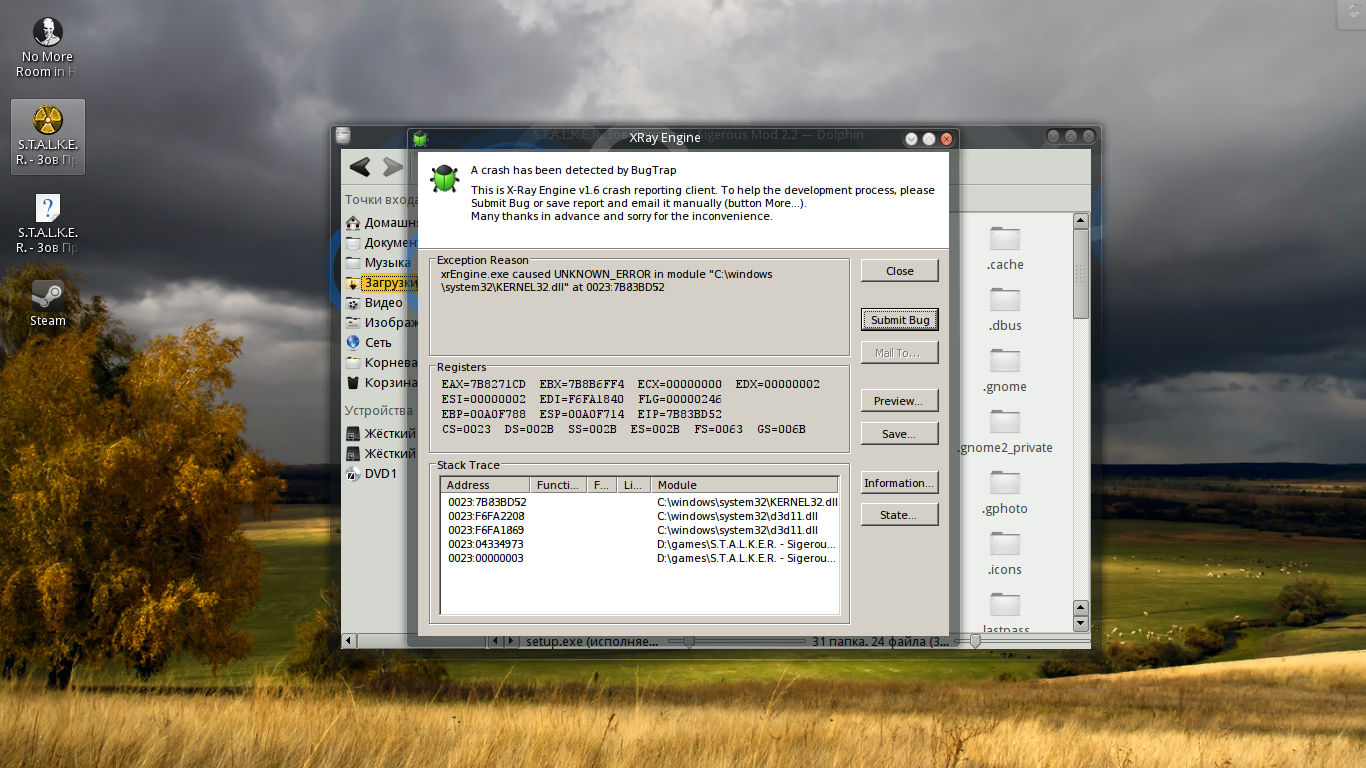The height and width of the screenshot is (768, 1366).
Task: Click the State... button
Action: [x=900, y=515]
